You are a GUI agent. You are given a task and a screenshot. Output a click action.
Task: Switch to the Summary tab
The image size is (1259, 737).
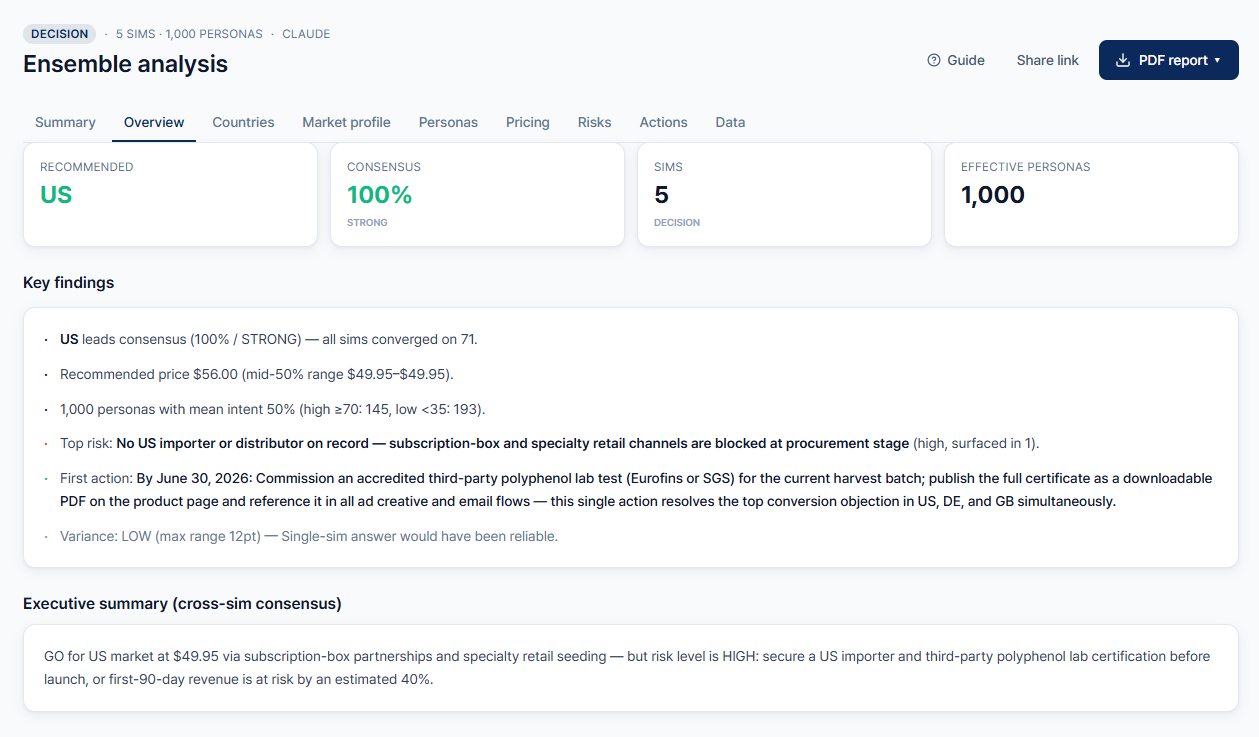coord(65,122)
